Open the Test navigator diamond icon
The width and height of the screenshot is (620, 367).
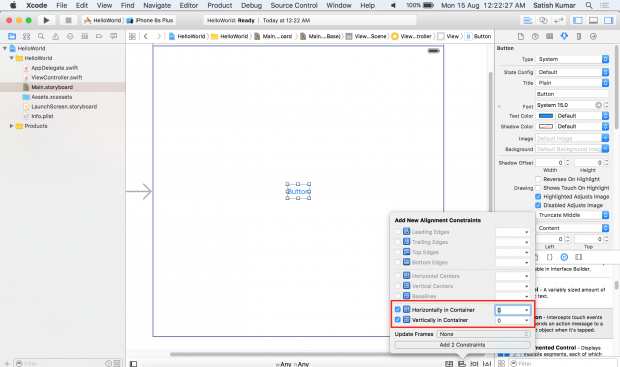70,36
